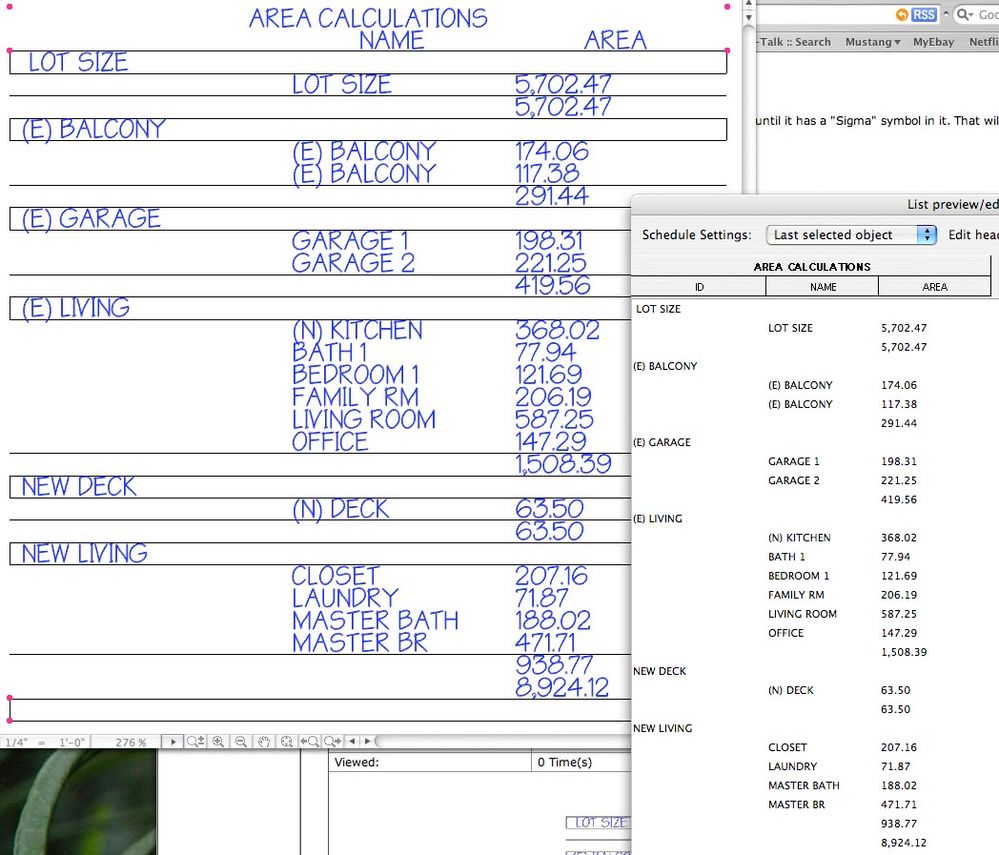Click the orange SnapBack arrow in the toolbar

pos(902,14)
